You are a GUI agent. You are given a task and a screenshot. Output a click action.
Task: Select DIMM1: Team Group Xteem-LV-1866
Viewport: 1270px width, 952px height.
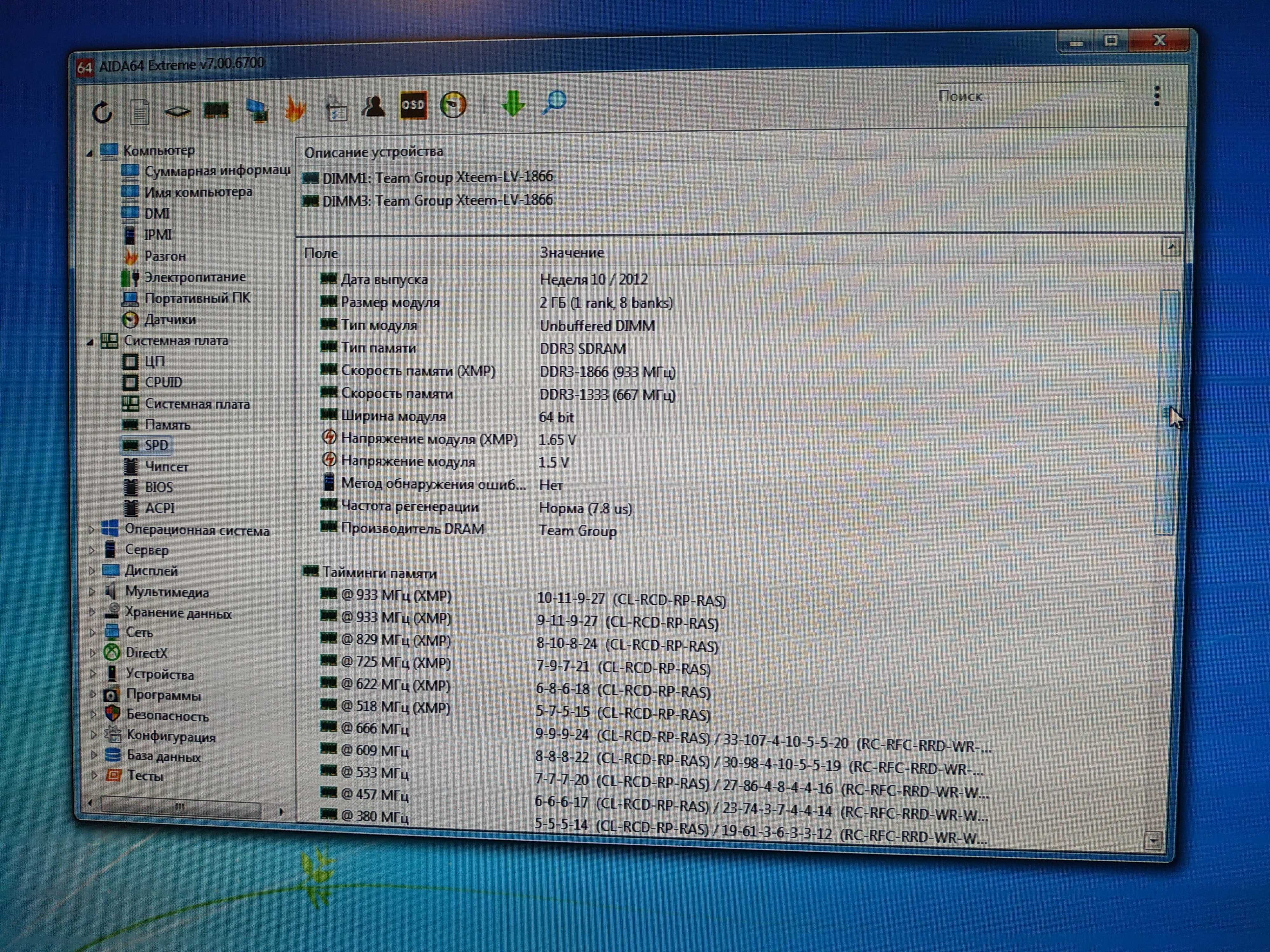[x=428, y=177]
